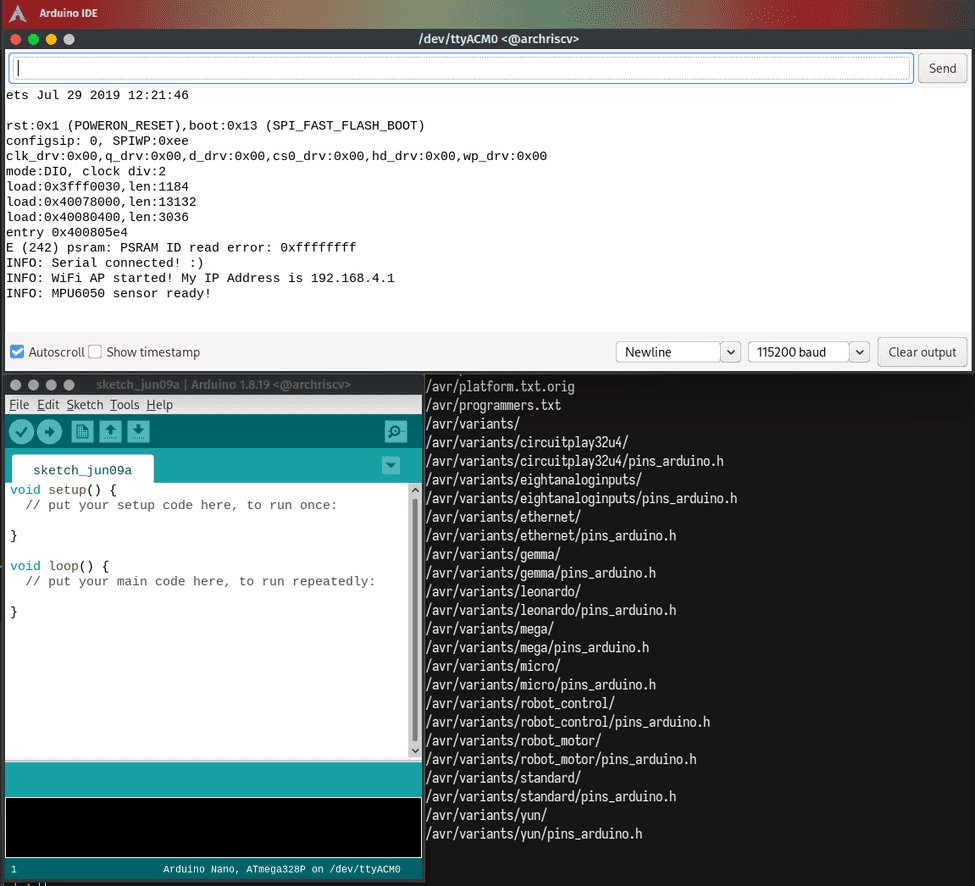975x886 pixels.
Task: Save the current sketch
Action: point(138,431)
